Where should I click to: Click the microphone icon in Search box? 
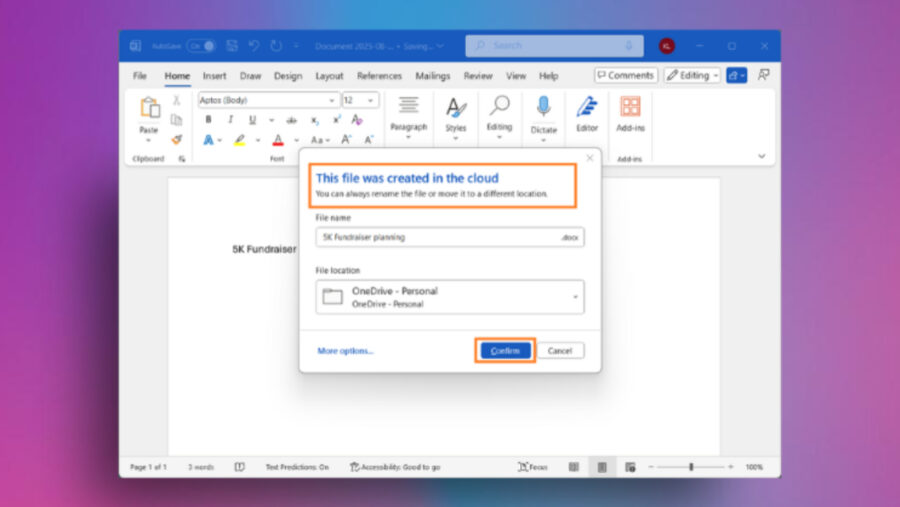[629, 45]
